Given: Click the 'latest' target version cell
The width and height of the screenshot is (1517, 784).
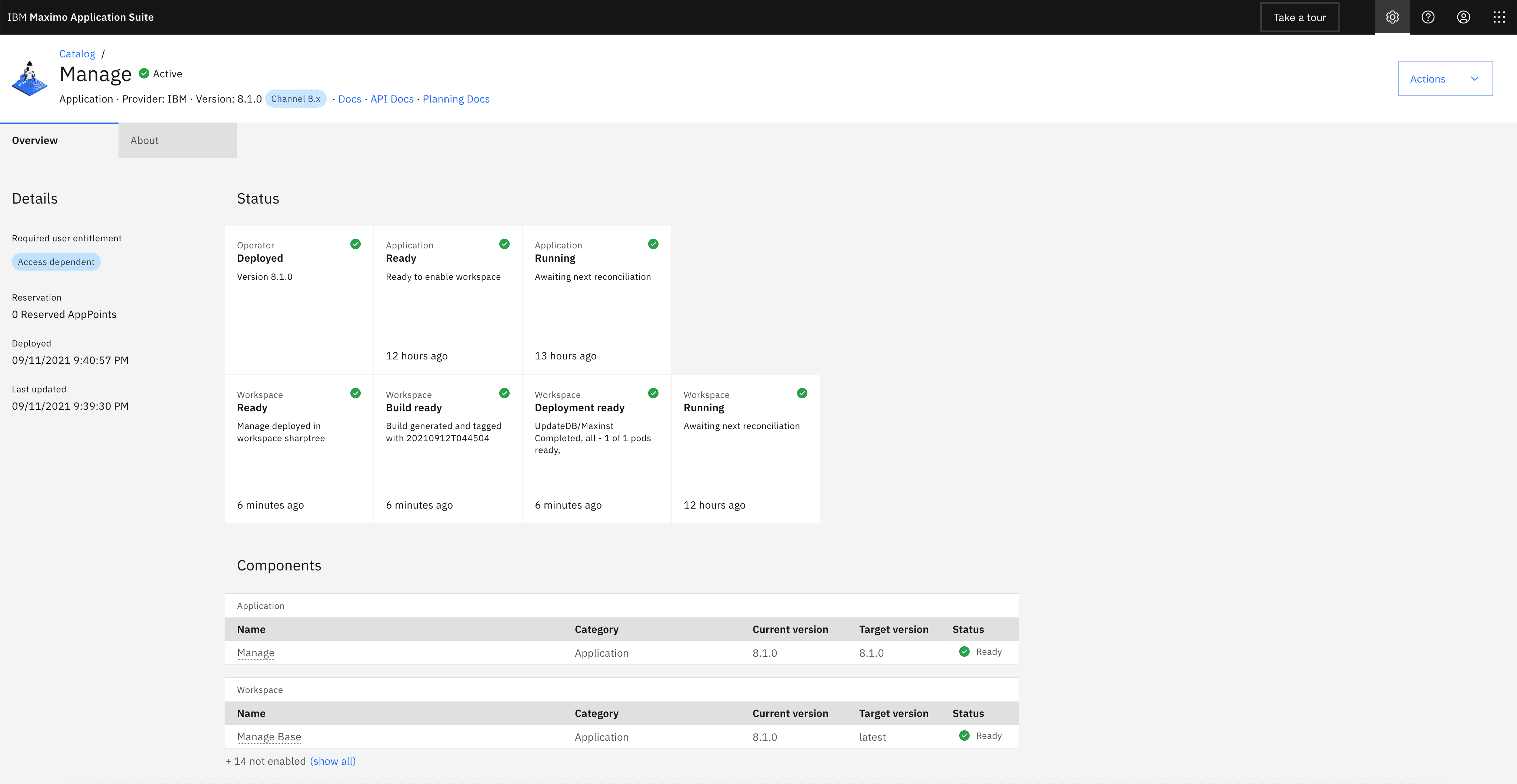Looking at the screenshot, I should (872, 737).
